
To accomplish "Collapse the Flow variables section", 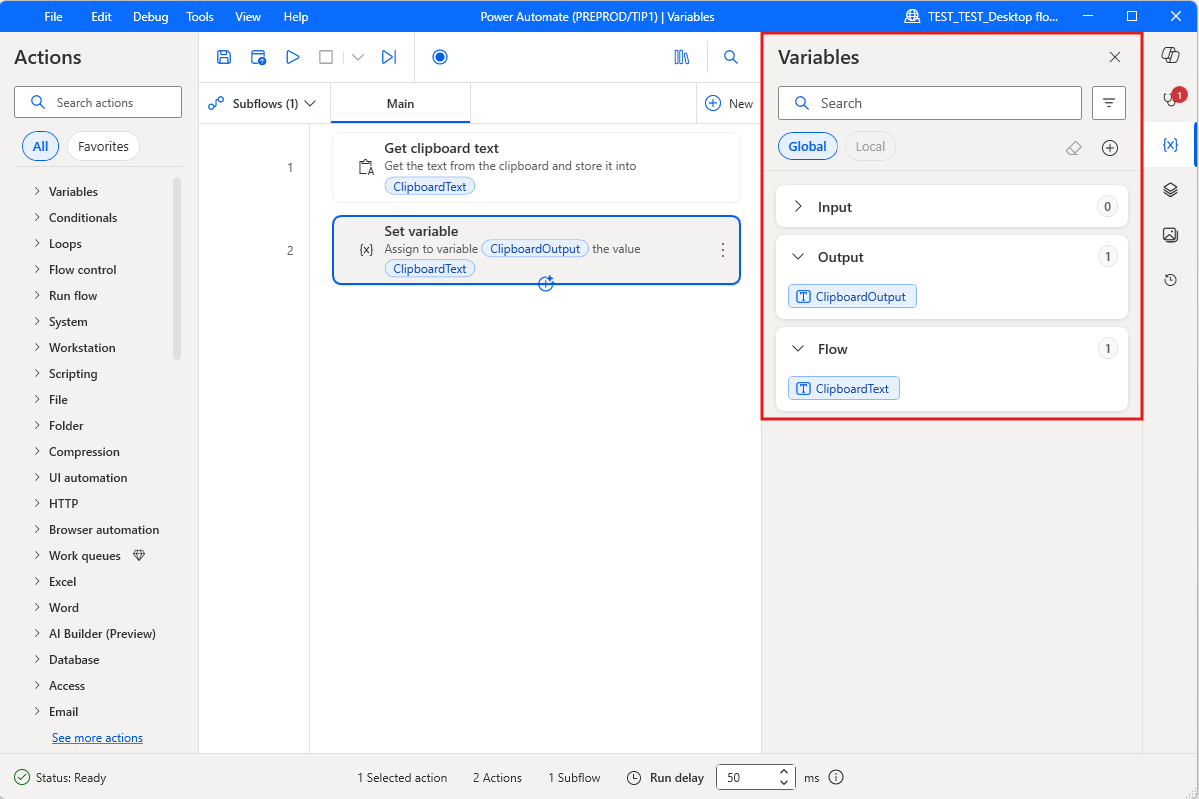I will pyautogui.click(x=798, y=349).
